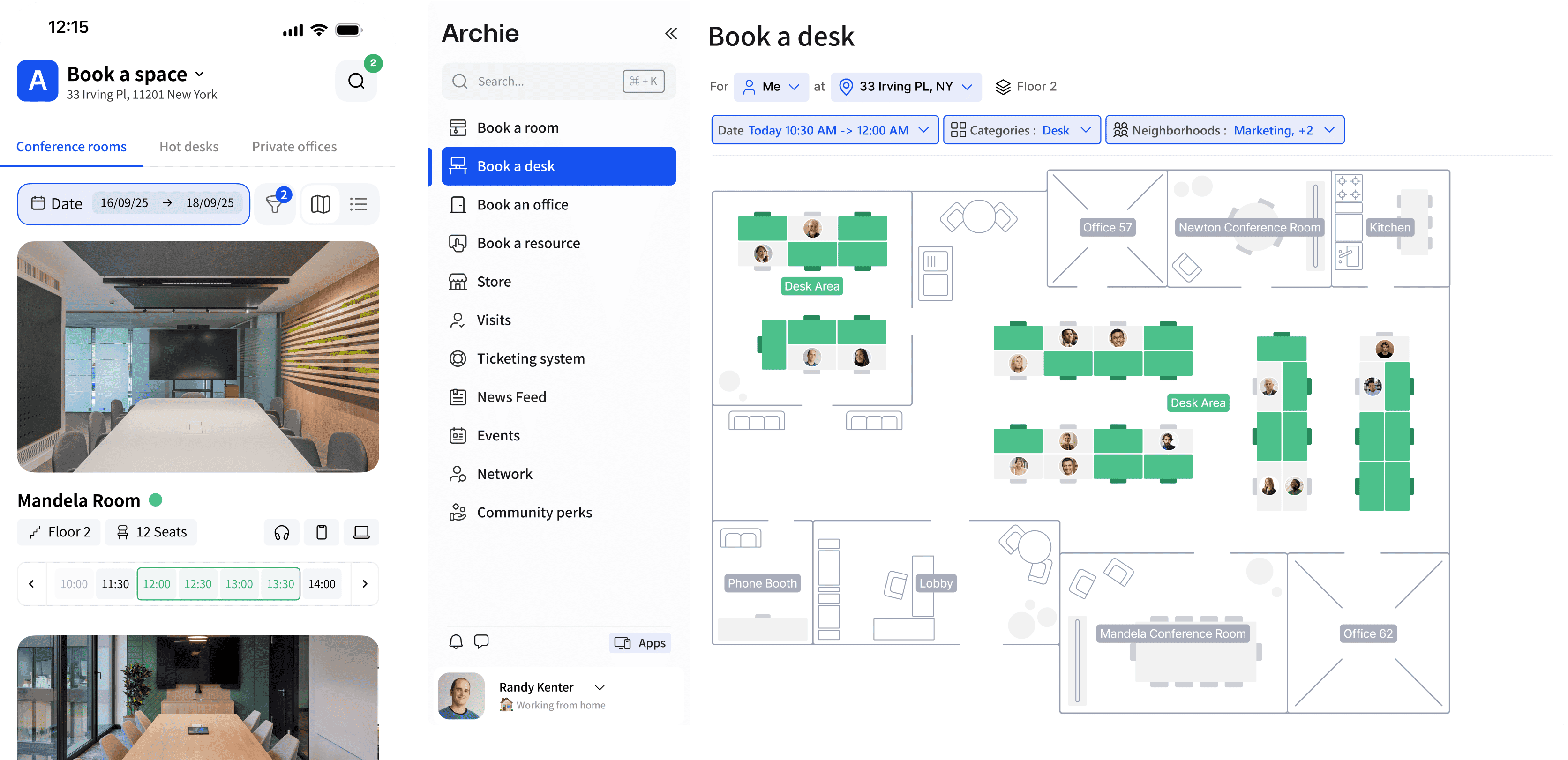This screenshot has height=760, width=1568.
Task: Open the Apps panel
Action: pyautogui.click(x=639, y=642)
